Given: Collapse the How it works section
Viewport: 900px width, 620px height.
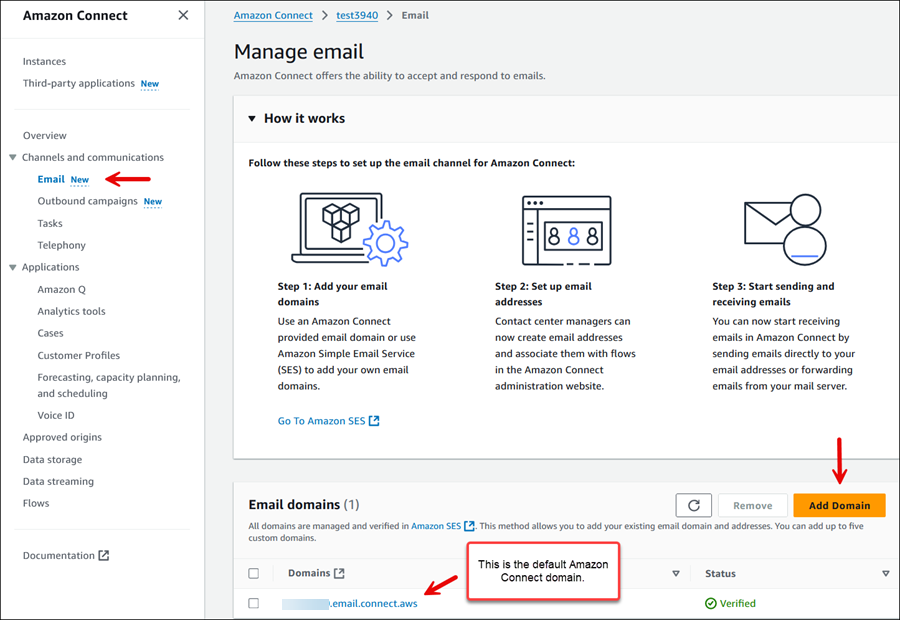Looking at the screenshot, I should (251, 118).
